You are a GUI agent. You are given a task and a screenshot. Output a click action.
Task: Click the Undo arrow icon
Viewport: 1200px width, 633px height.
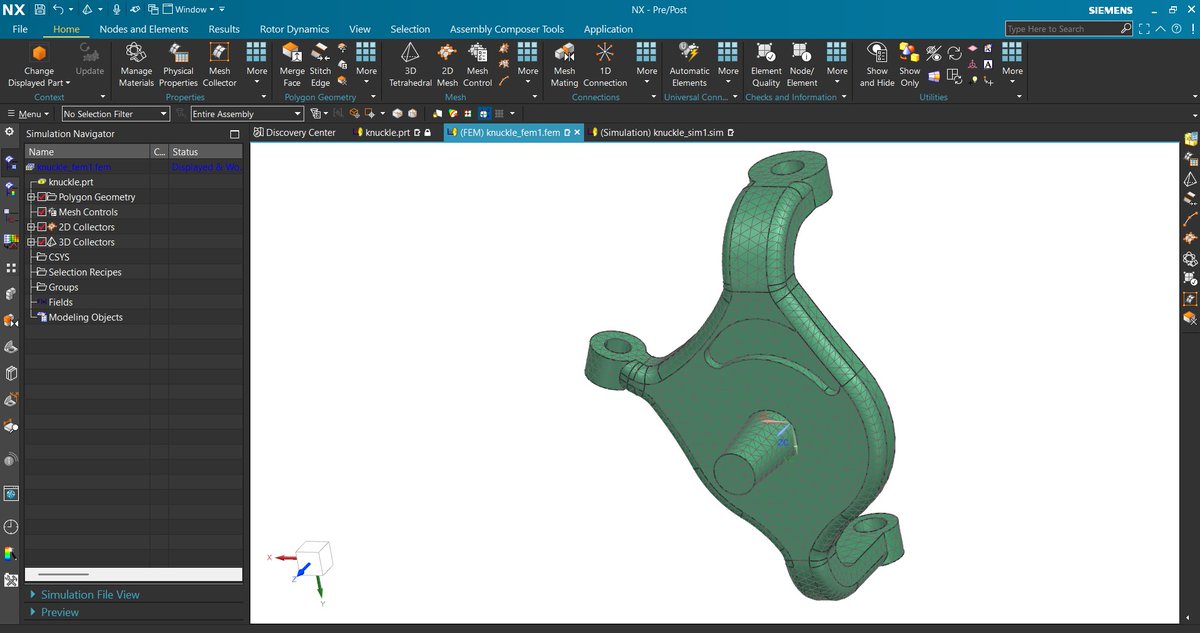coord(58,9)
